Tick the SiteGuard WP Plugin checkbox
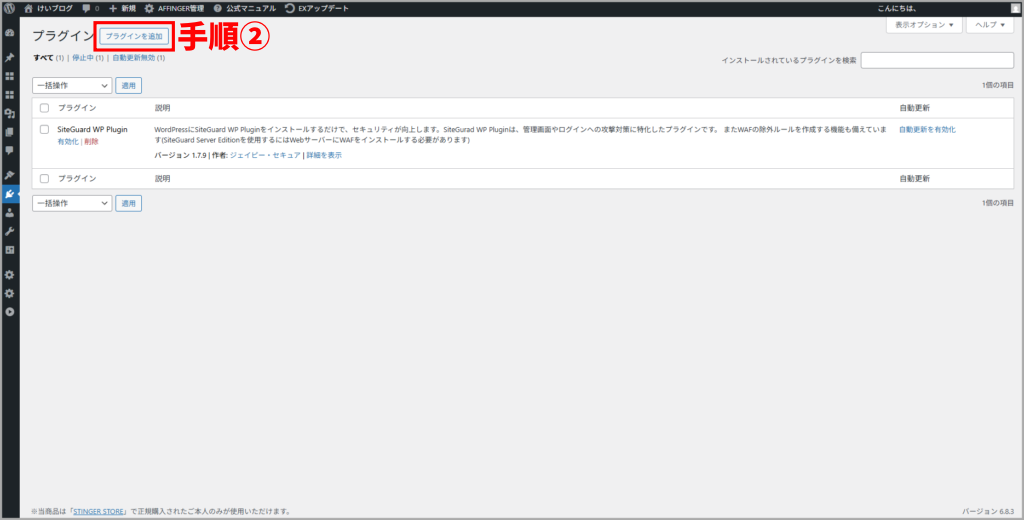The height and width of the screenshot is (520, 1024). [x=44, y=130]
